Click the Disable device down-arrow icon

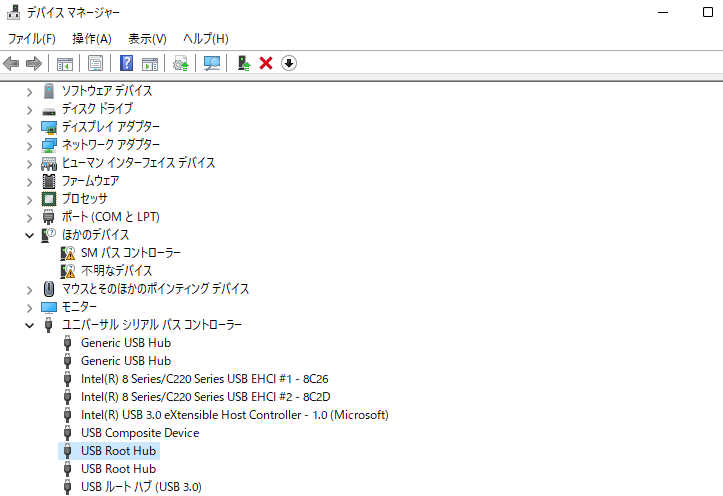289,63
